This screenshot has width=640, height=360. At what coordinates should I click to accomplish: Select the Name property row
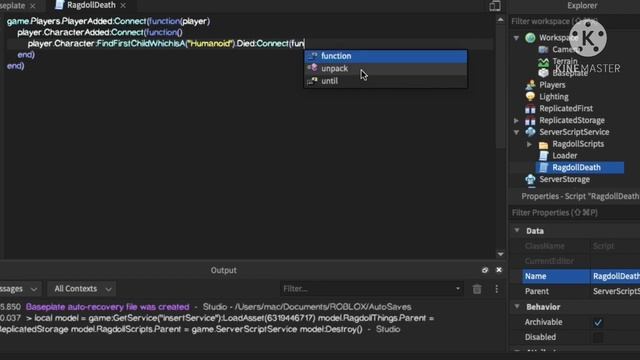(581, 276)
